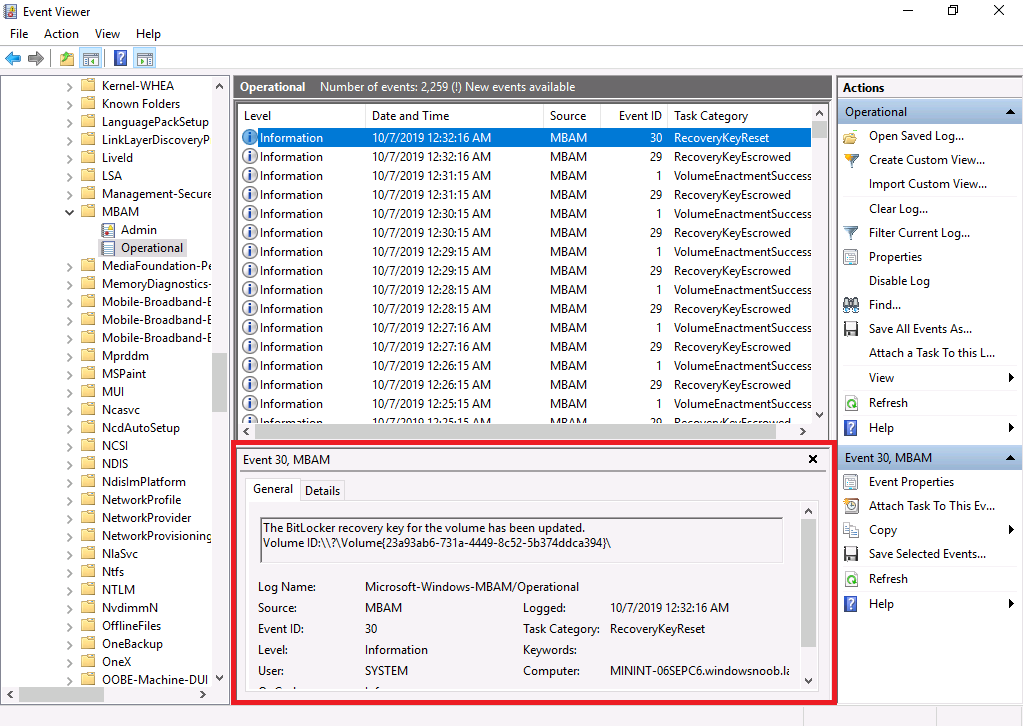Collapse the Event 30, MBAM actions section
Viewport: 1023px width, 726px height.
coord(1010,458)
